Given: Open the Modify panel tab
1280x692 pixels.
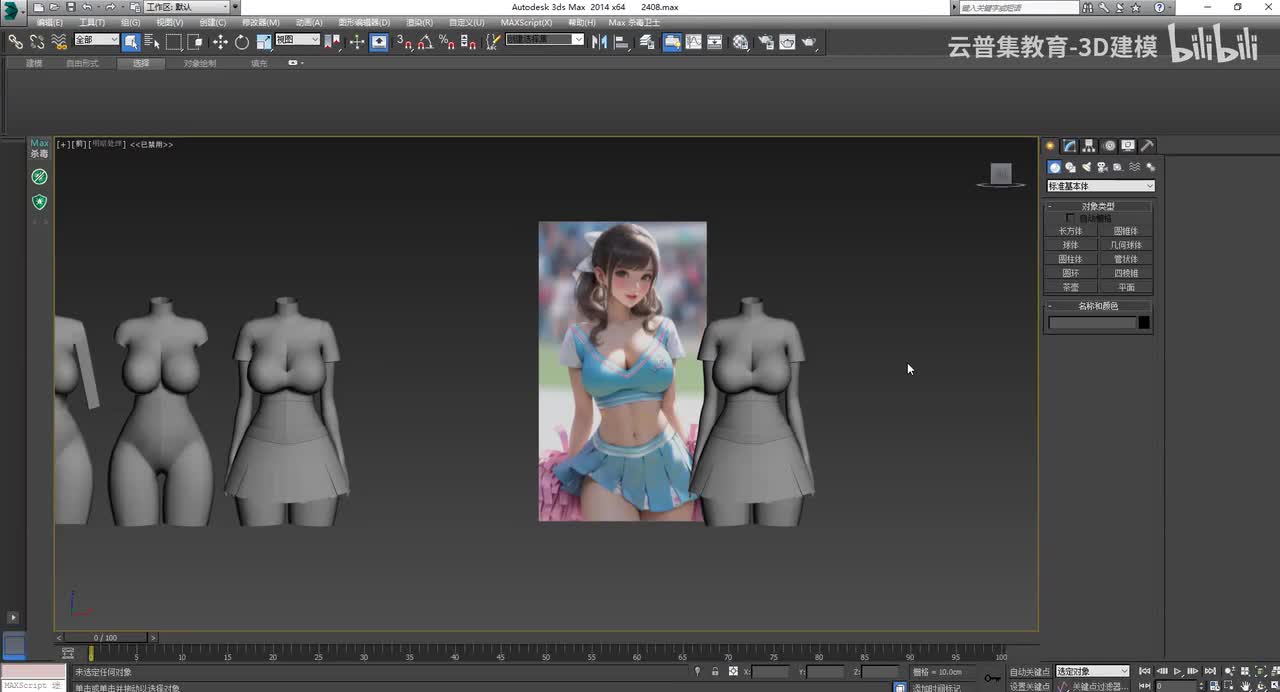Looking at the screenshot, I should [x=1069, y=146].
